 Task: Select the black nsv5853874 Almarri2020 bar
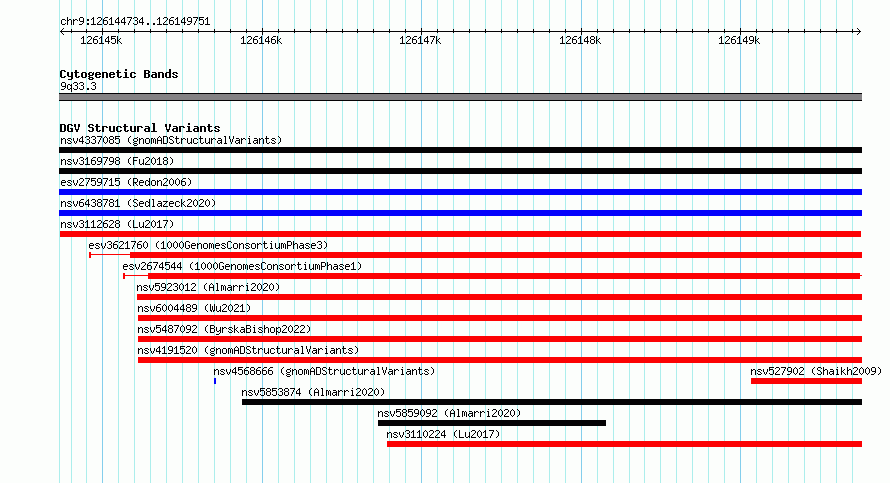[552, 402]
